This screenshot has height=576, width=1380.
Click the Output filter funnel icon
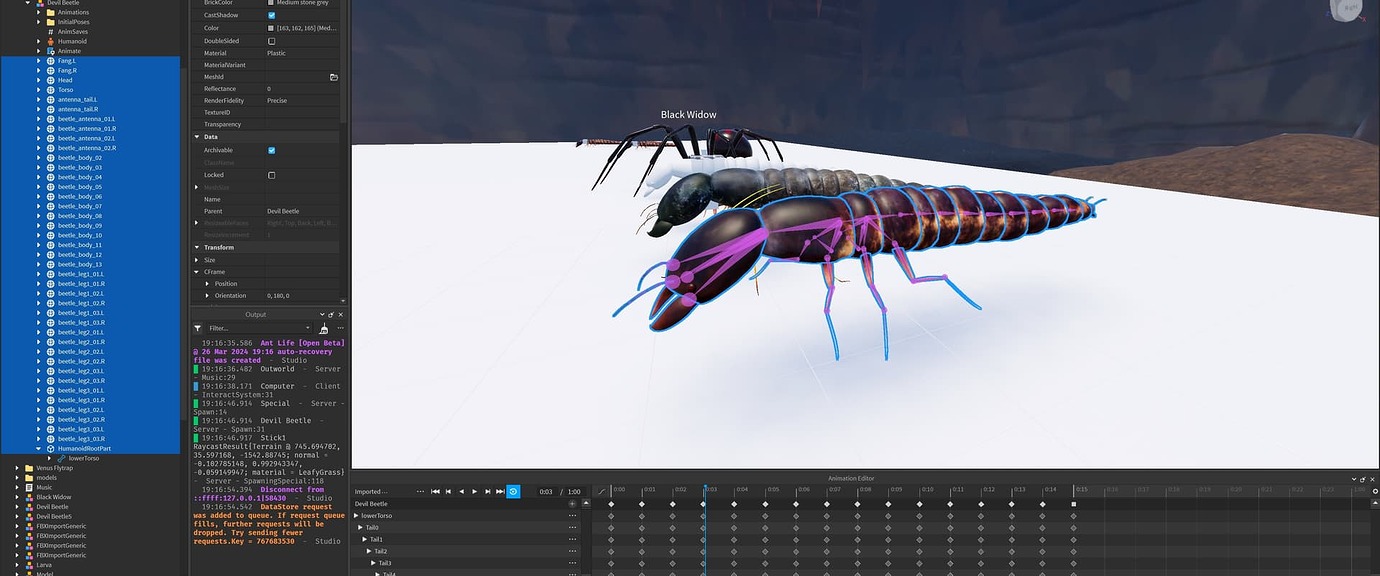coord(198,328)
